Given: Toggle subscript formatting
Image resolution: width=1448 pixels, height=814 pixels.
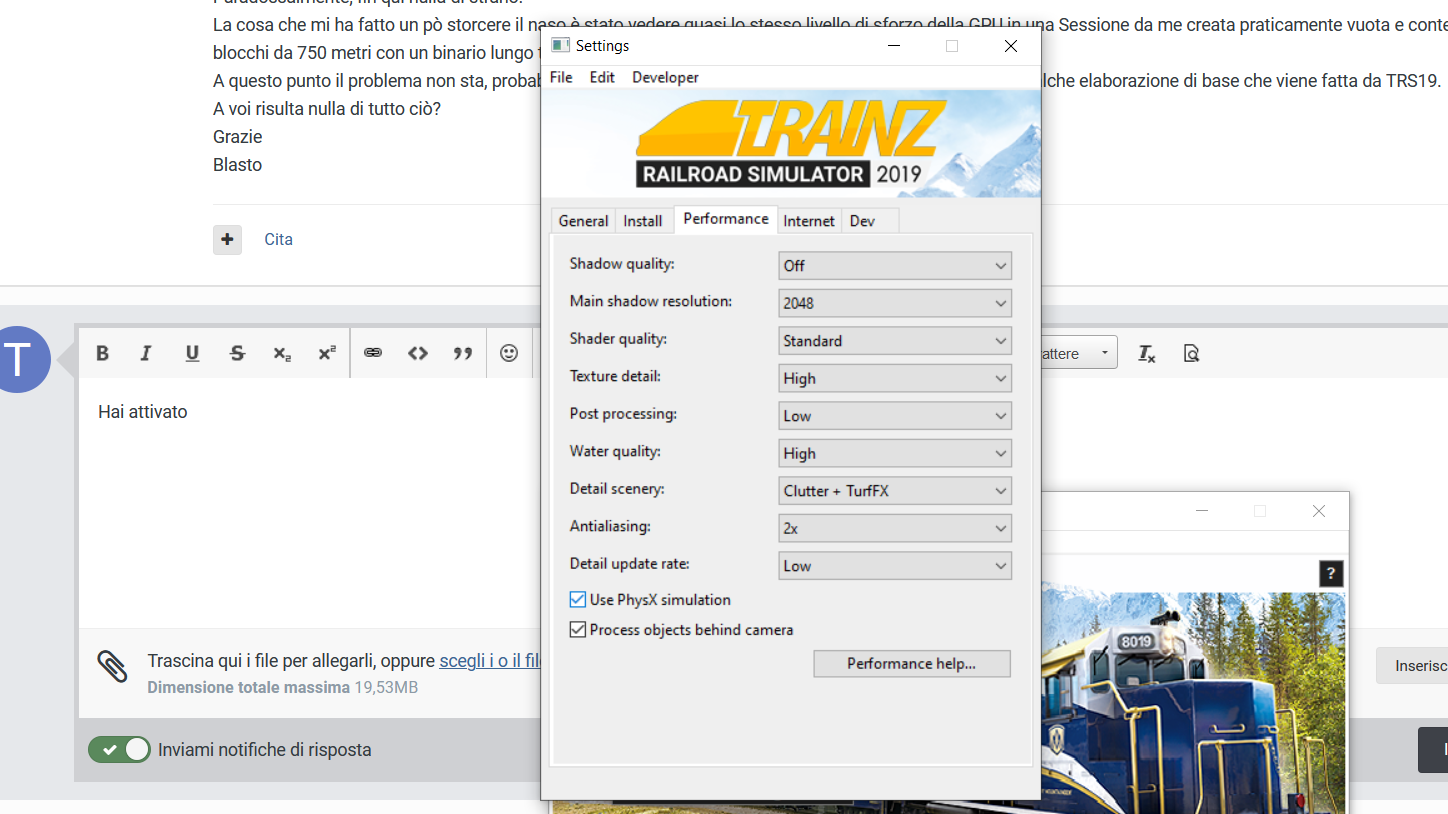Looking at the screenshot, I should (282, 353).
